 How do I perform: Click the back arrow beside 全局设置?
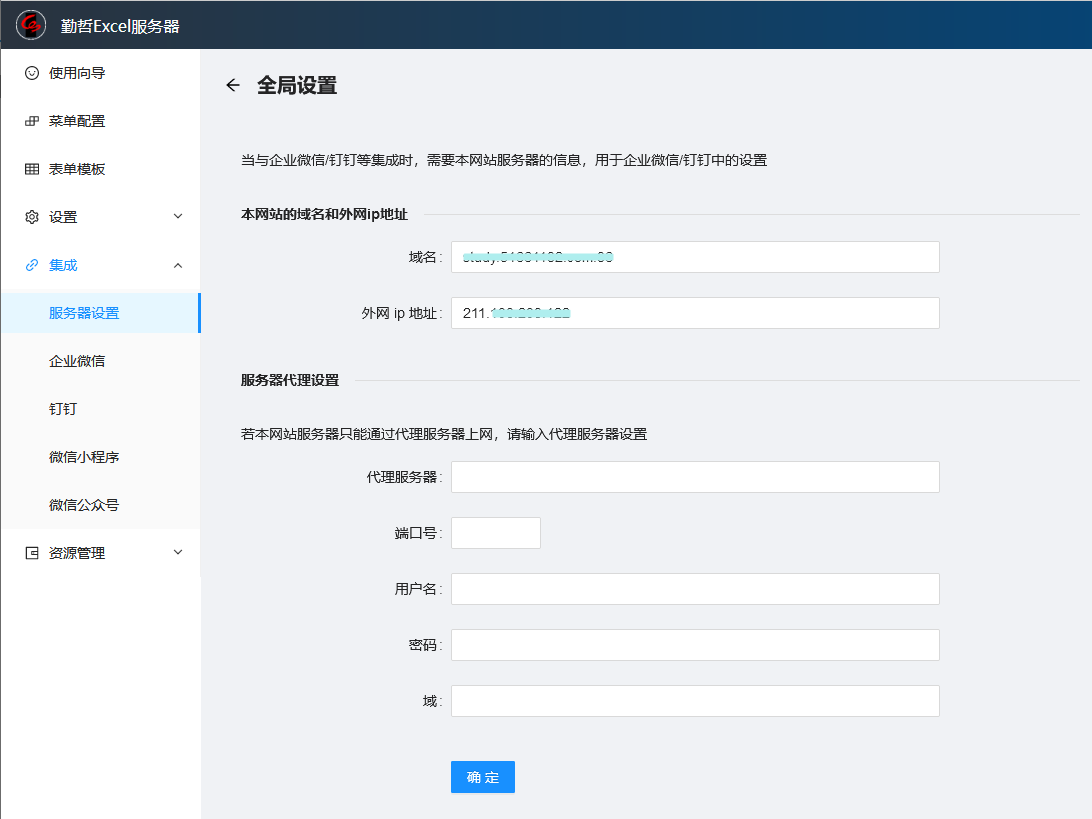tap(233, 86)
